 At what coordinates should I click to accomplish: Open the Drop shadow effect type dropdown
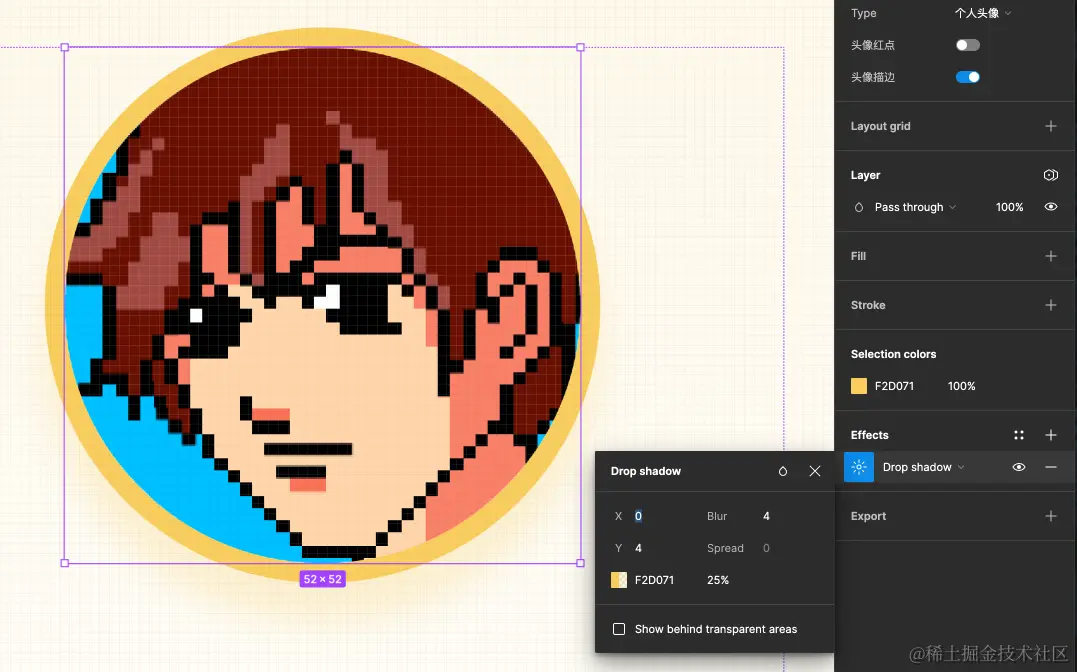tap(923, 467)
